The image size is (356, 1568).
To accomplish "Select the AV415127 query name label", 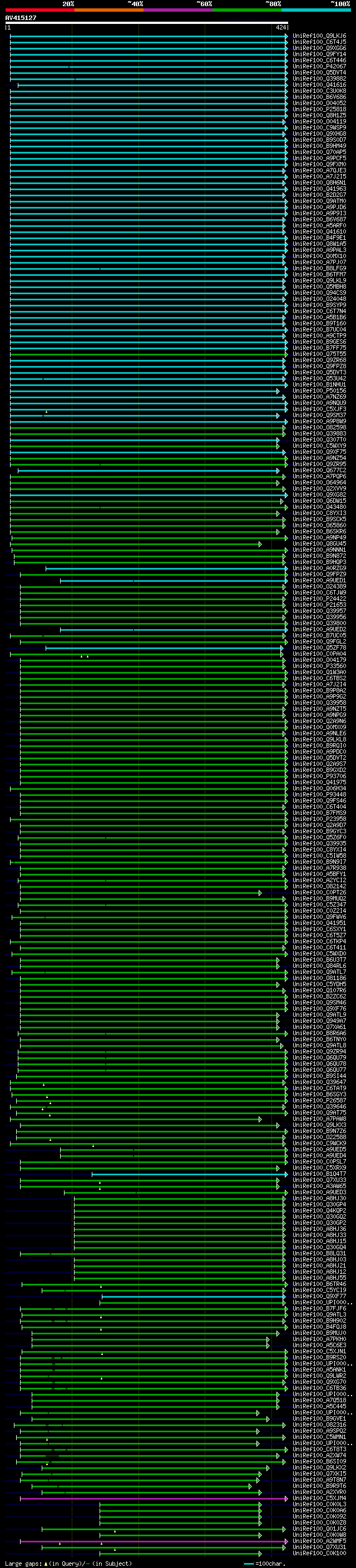I will (21, 18).
